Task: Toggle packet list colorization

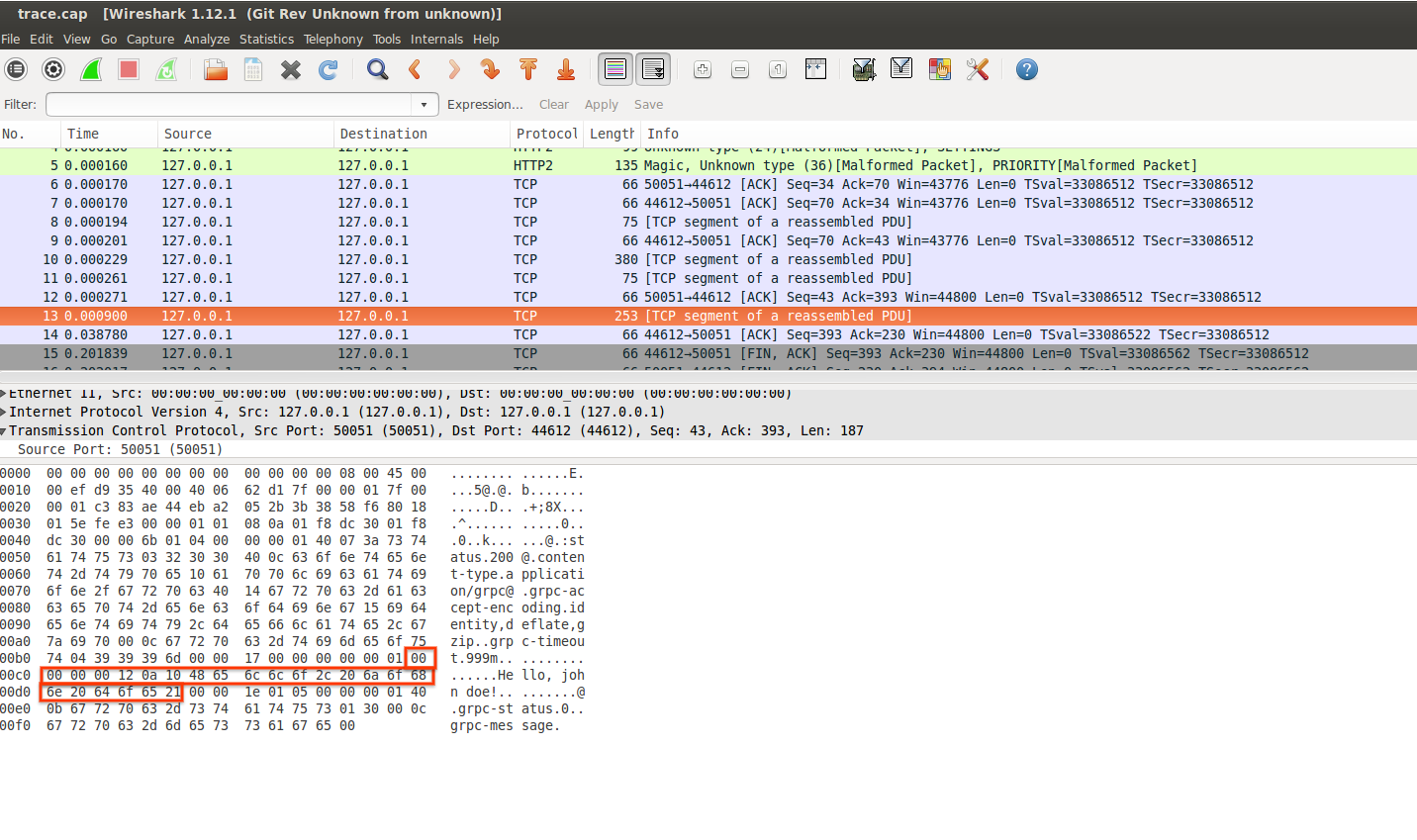Action: pyautogui.click(x=615, y=69)
